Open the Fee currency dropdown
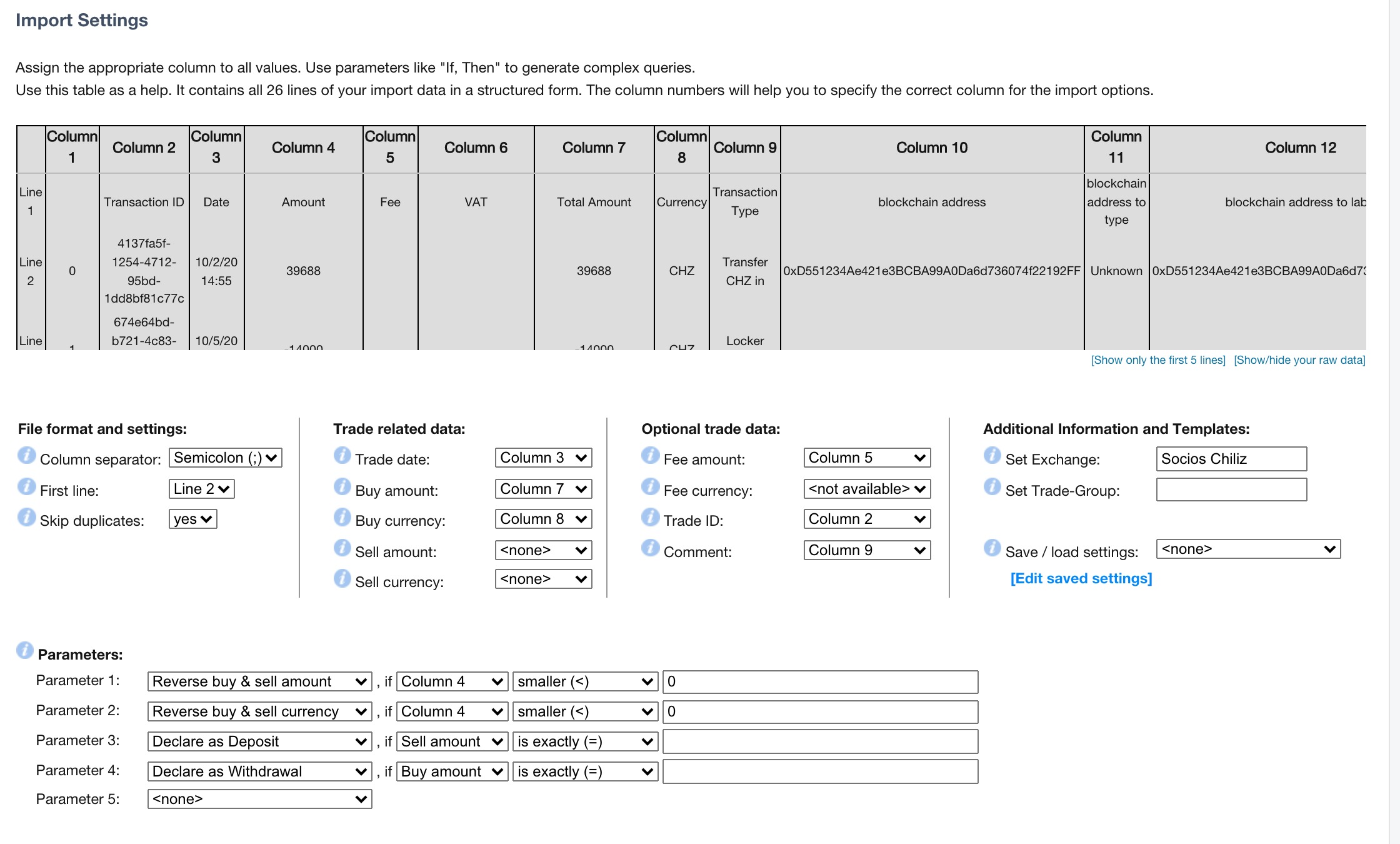The width and height of the screenshot is (1400, 844). point(867,489)
